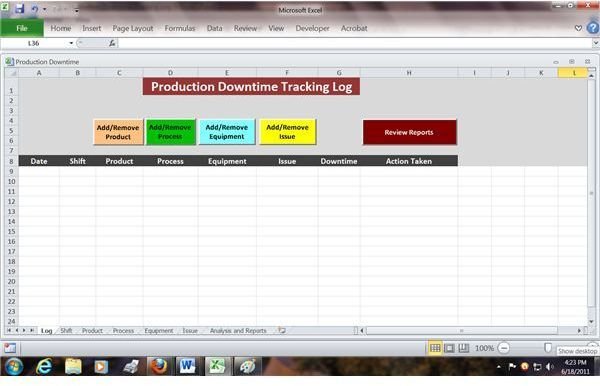Open Firefox from the taskbar
The height and width of the screenshot is (386, 600).
(x=158, y=366)
